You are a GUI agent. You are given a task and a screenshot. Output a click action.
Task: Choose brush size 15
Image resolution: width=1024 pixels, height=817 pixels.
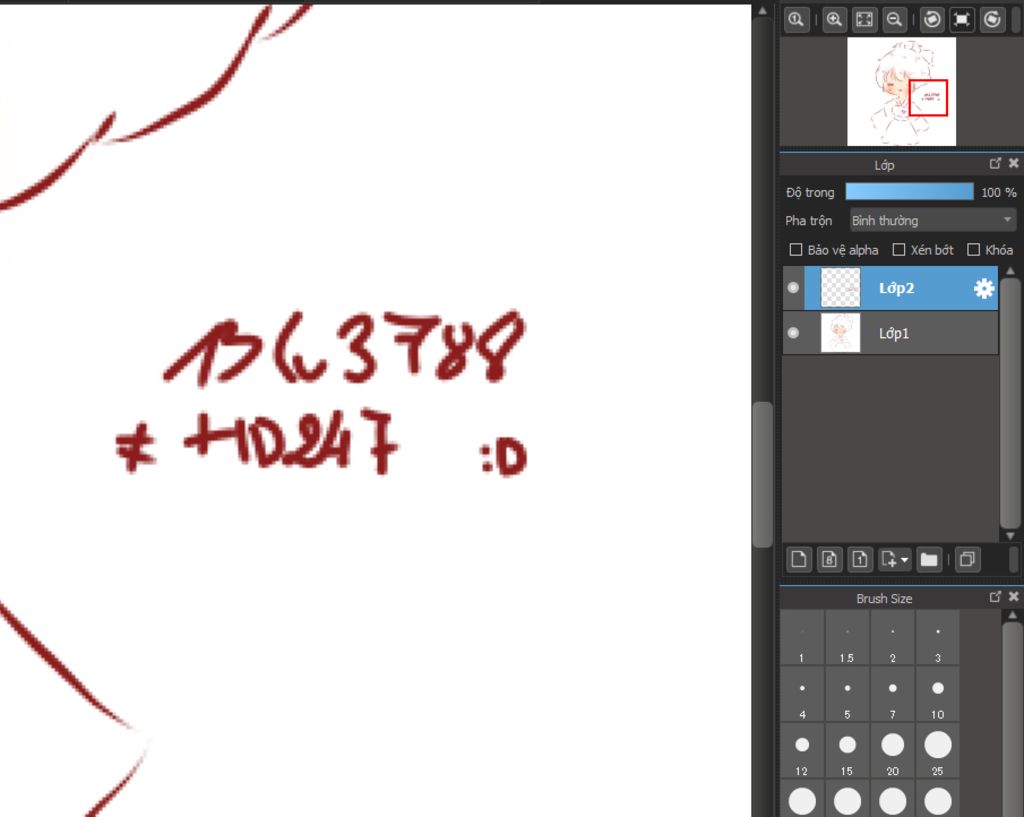pyautogui.click(x=847, y=751)
